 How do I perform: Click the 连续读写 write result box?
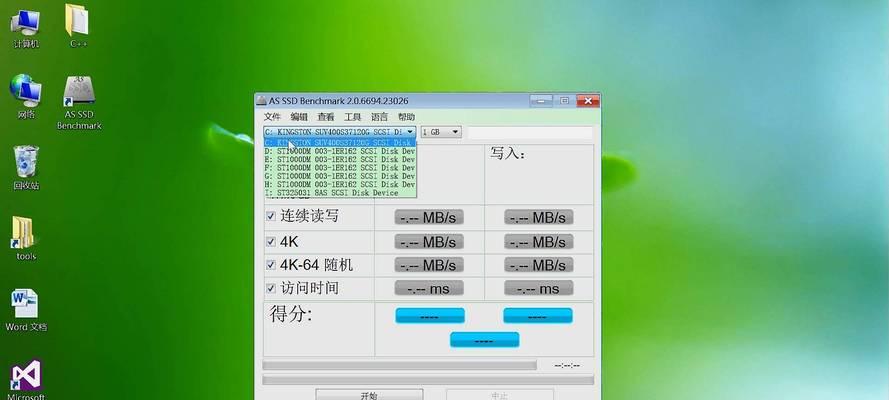pyautogui.click(x=539, y=218)
